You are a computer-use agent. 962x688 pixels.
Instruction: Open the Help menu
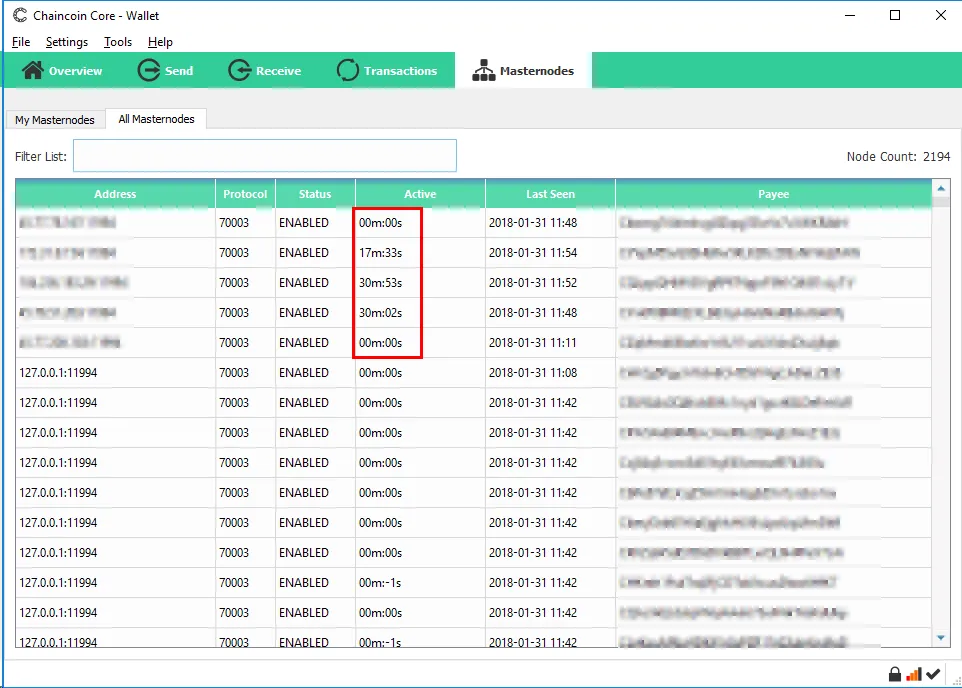point(160,42)
